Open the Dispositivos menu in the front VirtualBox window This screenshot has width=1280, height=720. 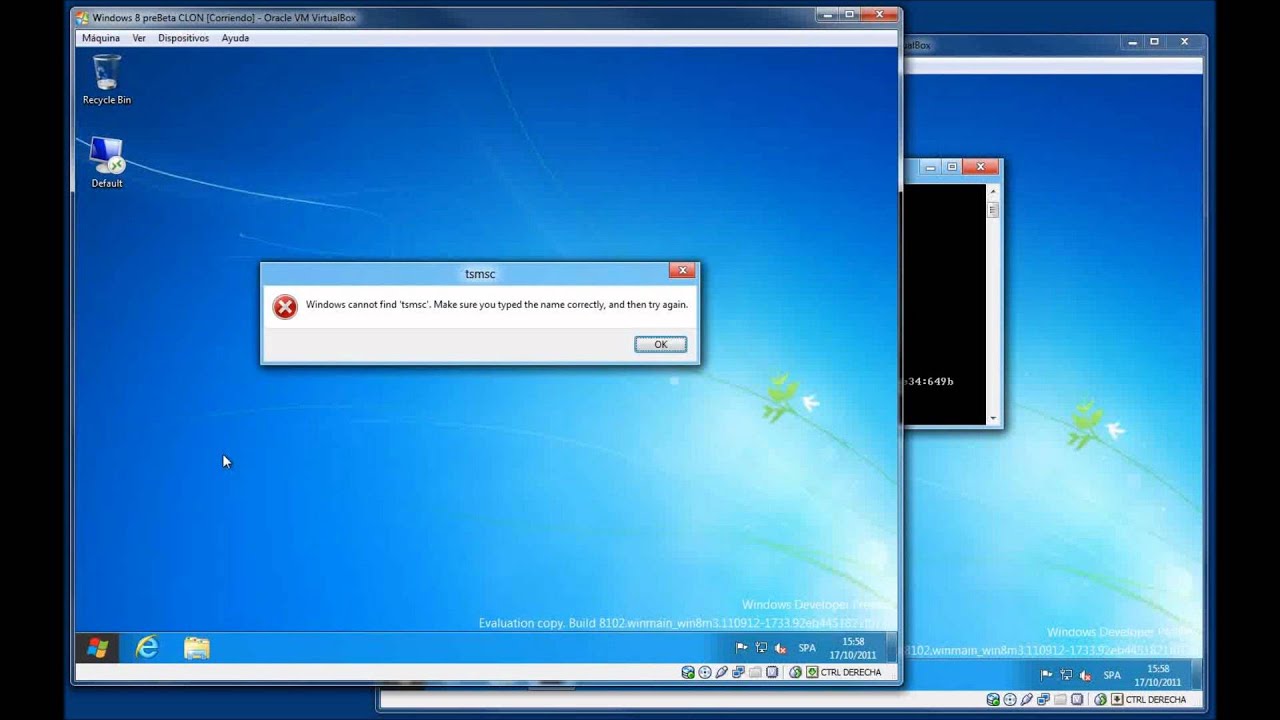click(x=183, y=38)
